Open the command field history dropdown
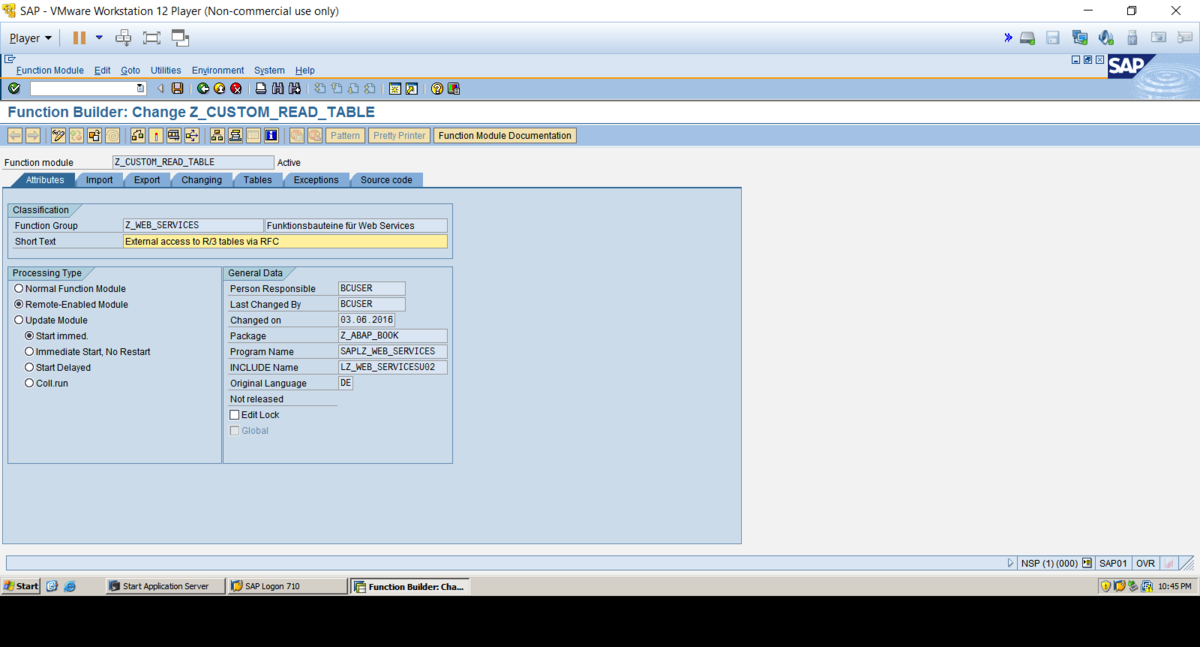The height and width of the screenshot is (647, 1200). 140,89
